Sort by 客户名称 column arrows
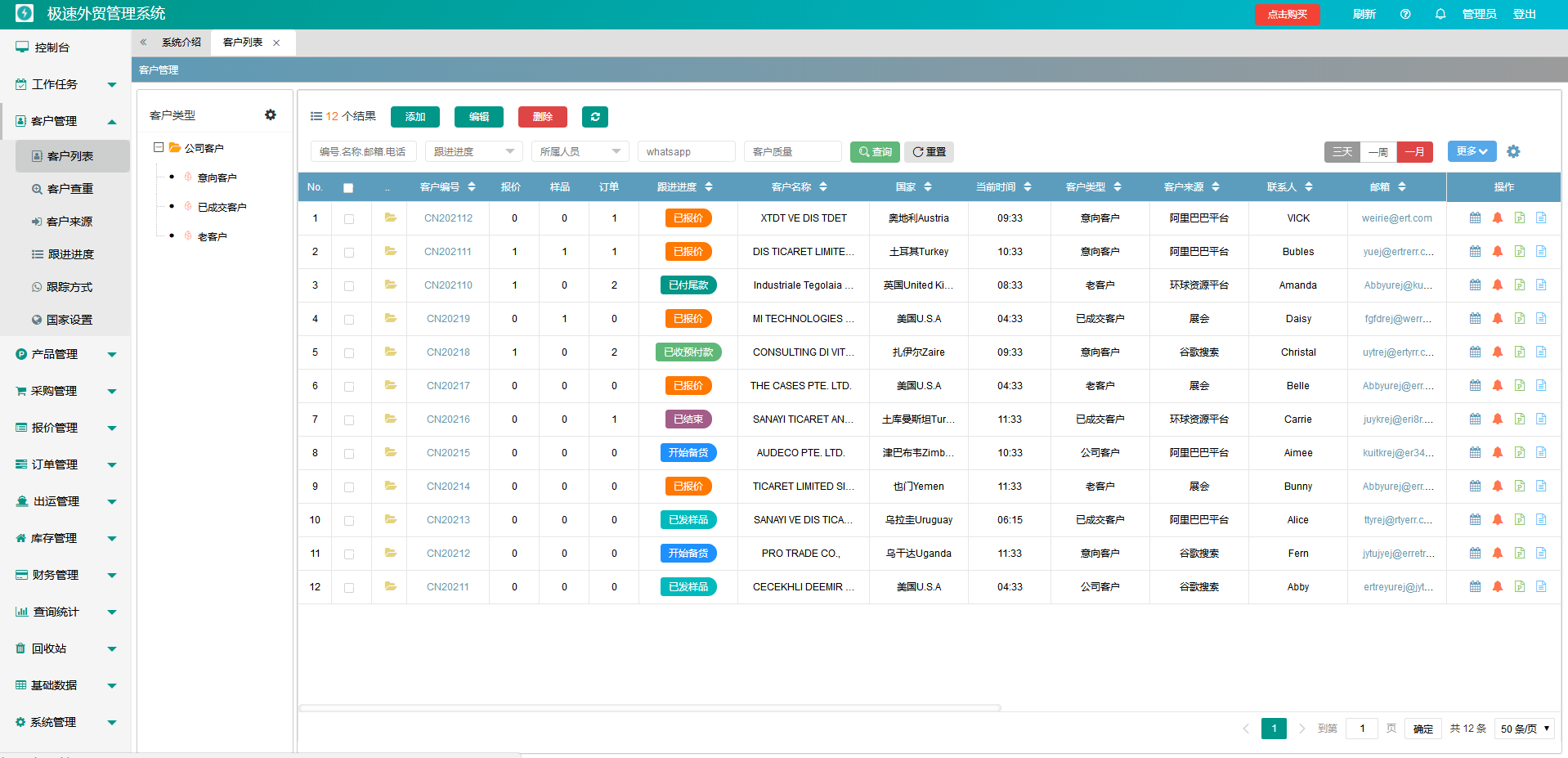 [823, 187]
